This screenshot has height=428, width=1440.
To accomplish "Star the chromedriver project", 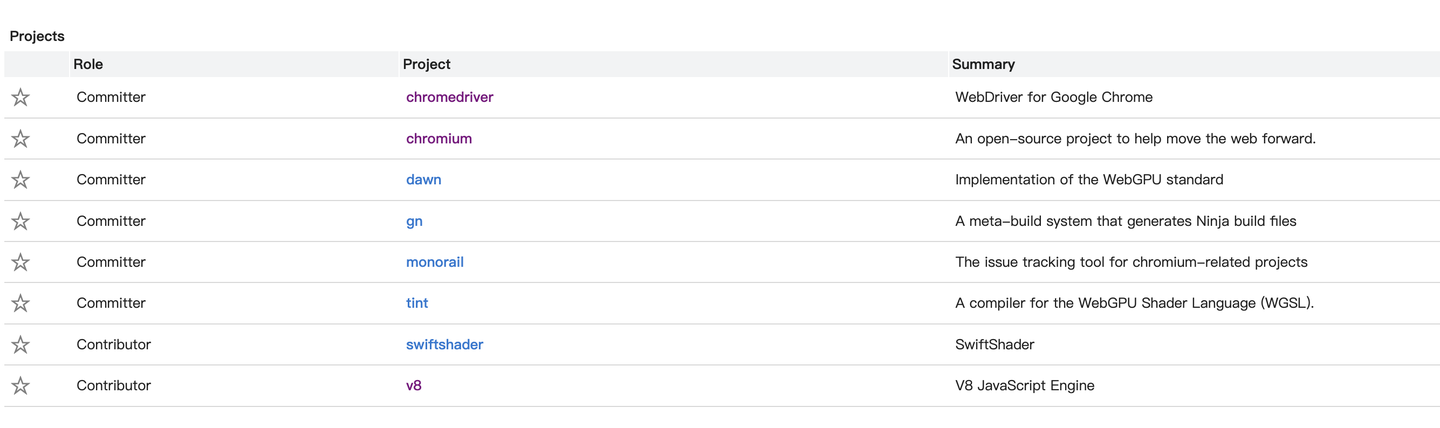I will pos(20,98).
